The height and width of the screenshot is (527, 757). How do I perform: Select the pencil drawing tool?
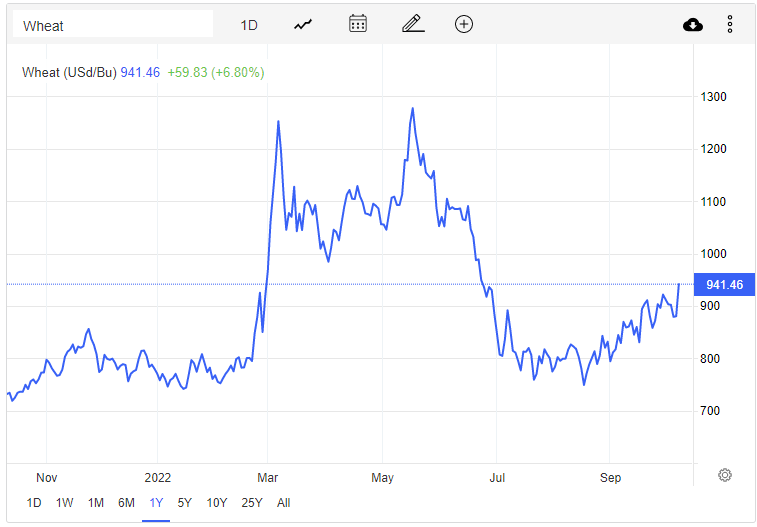coord(413,24)
